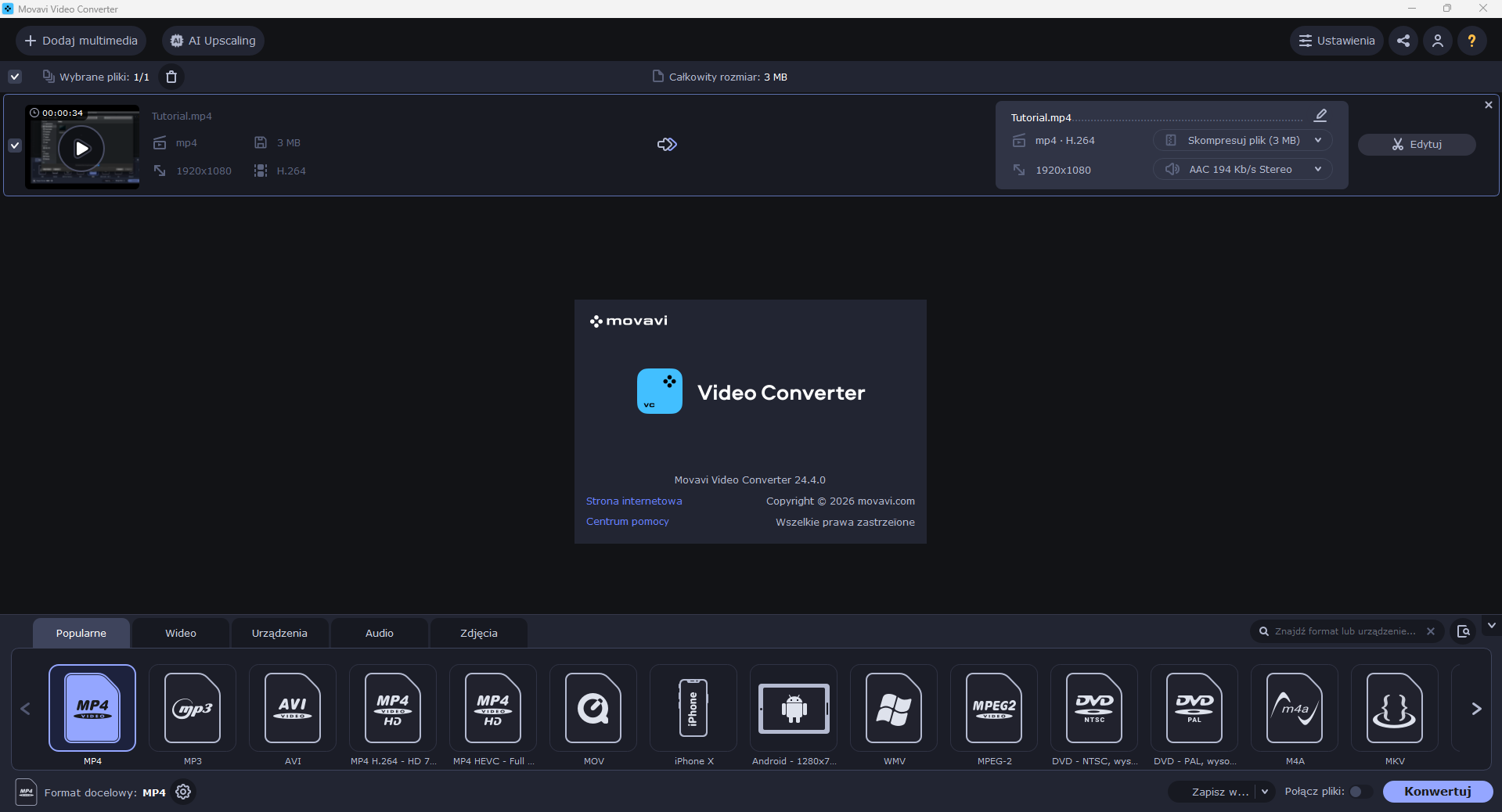Uncheck the Tutorial.mp4 file checkbox
Viewport: 1502px width, 812px height.
pos(15,146)
